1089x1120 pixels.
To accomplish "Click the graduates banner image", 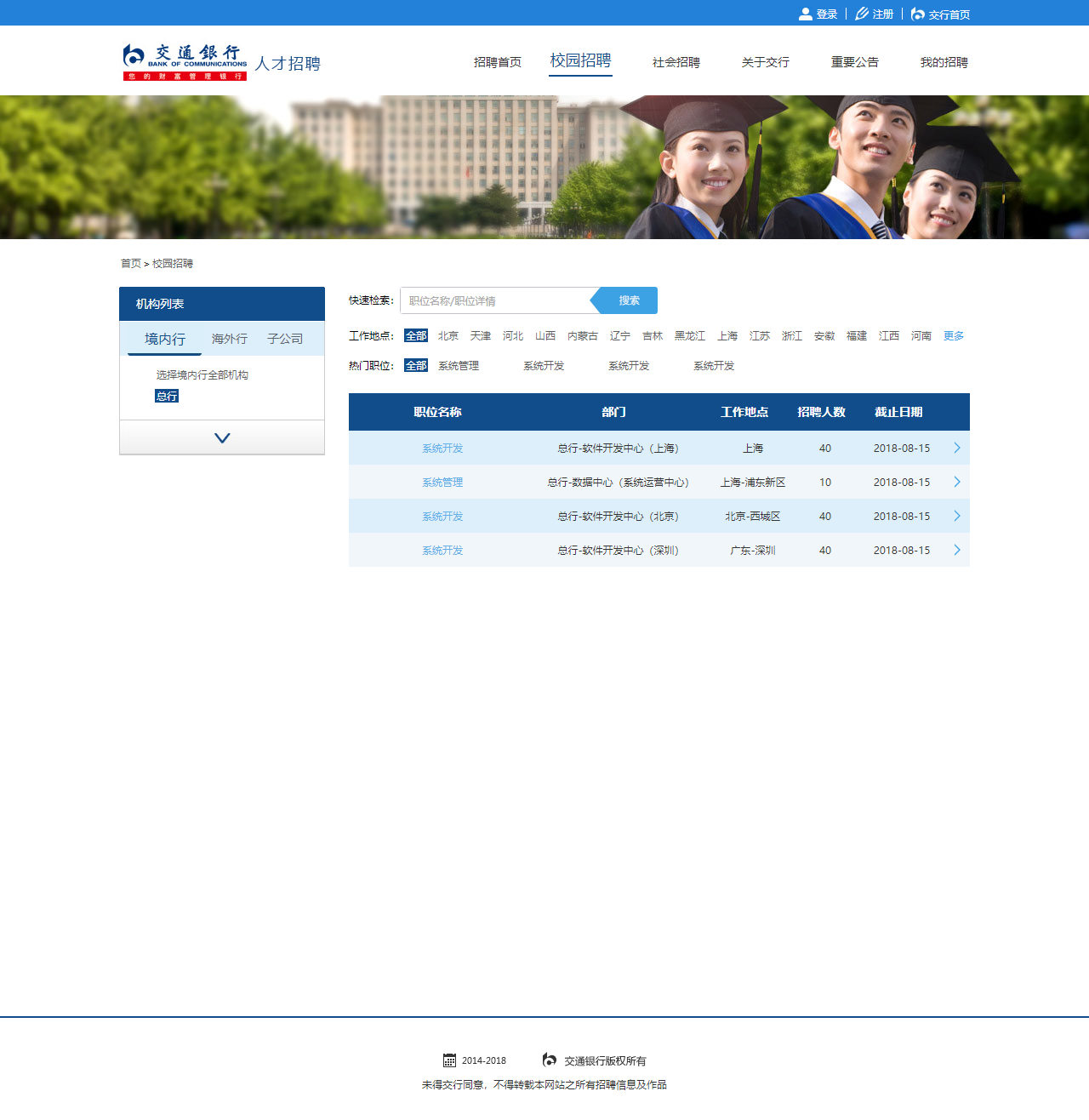I will click(544, 167).
